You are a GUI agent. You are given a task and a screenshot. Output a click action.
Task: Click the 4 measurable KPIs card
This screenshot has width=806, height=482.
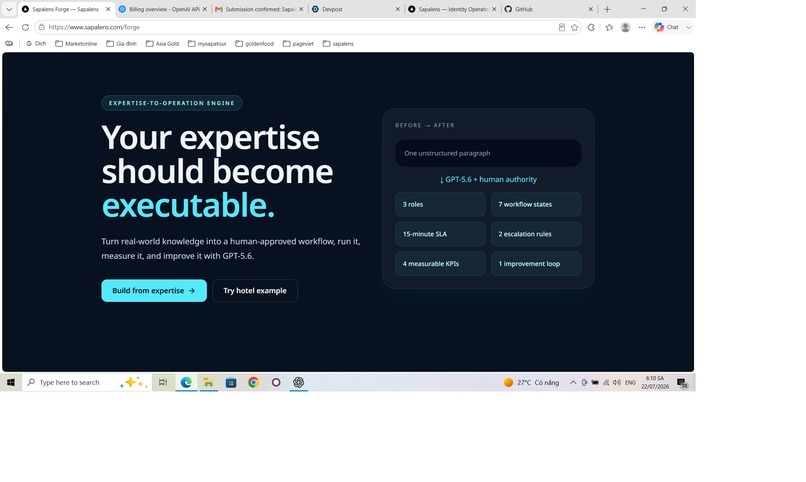pos(441,264)
